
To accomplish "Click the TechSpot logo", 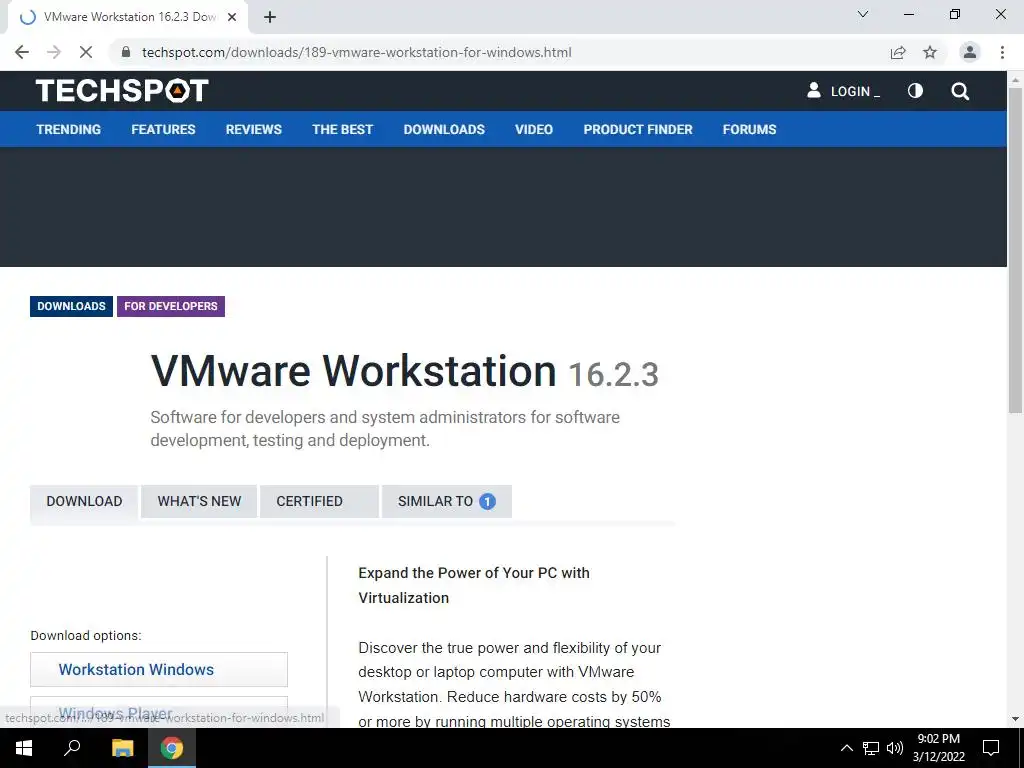I will pos(122,91).
